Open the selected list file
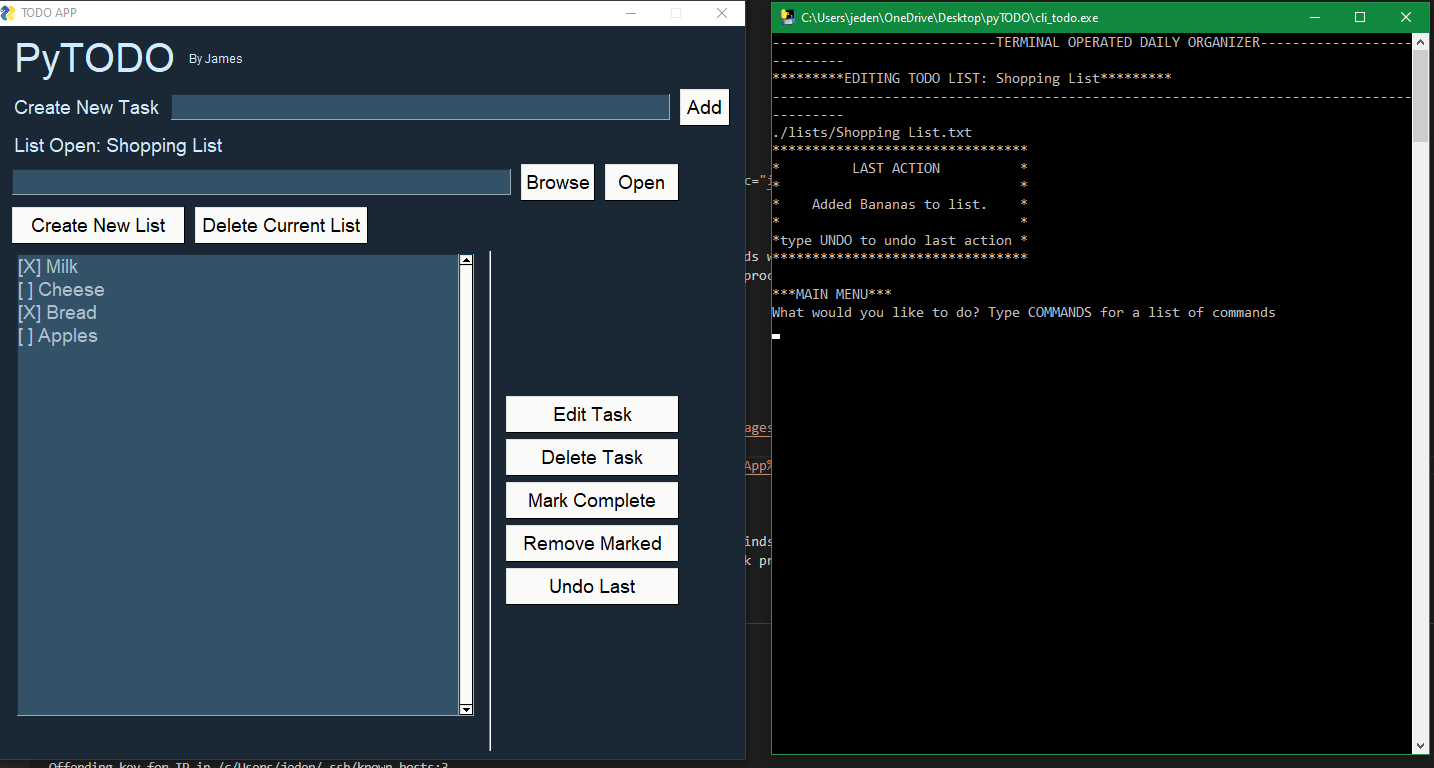The height and width of the screenshot is (768, 1434). pyautogui.click(x=641, y=182)
